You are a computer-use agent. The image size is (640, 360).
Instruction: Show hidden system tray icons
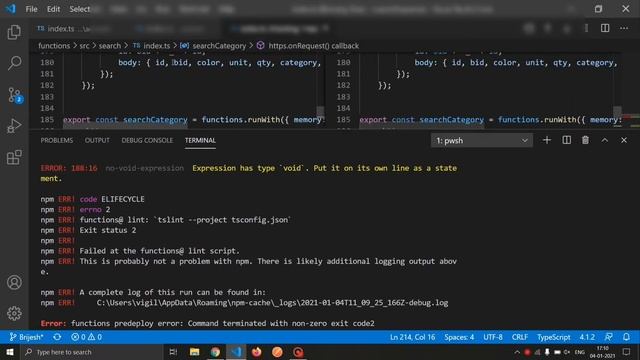point(517,352)
